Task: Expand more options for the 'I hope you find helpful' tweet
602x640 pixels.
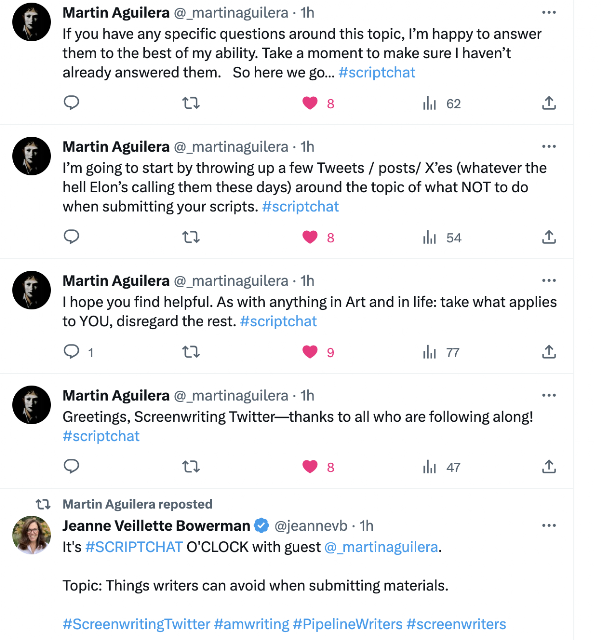Action: coord(549,280)
